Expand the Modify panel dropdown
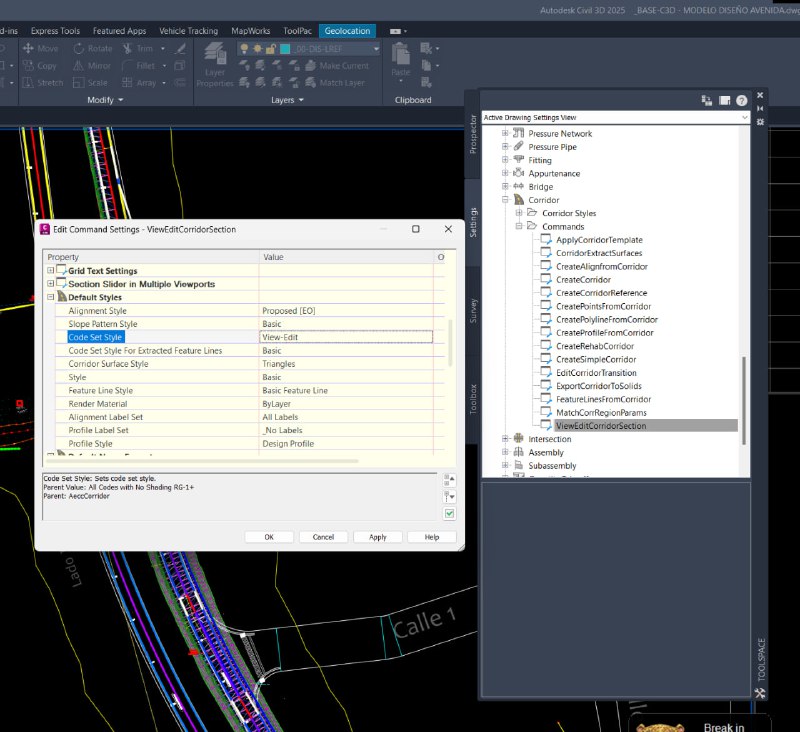The width and height of the screenshot is (800, 732). click(x=121, y=100)
